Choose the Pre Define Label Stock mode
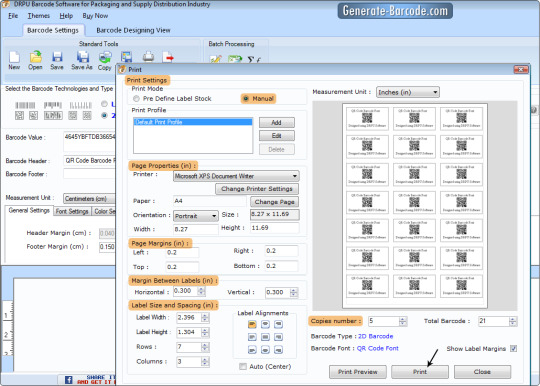 tap(136, 98)
